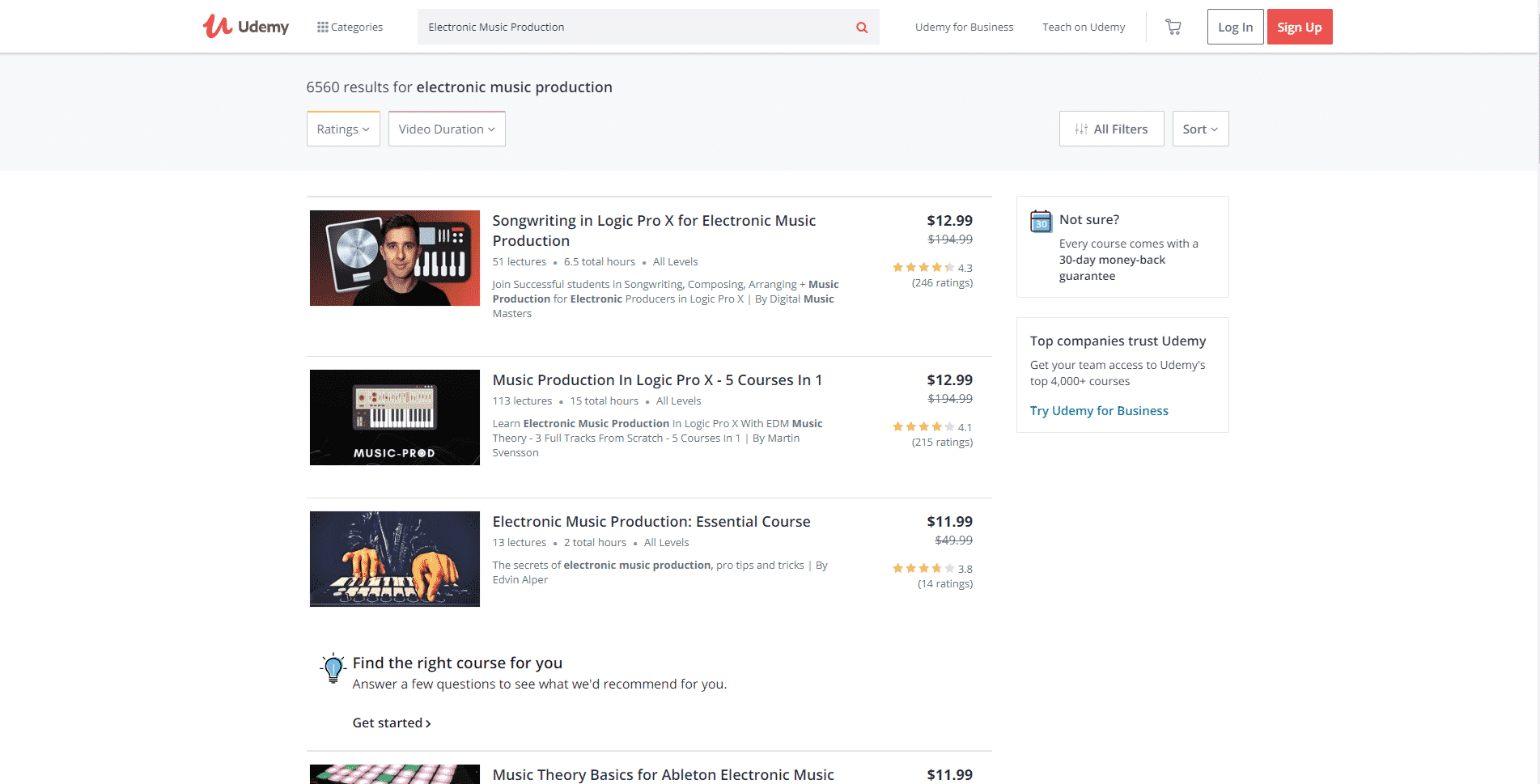
Task: Click the 4.3 star rating of Songwriting course
Action: pos(932,268)
